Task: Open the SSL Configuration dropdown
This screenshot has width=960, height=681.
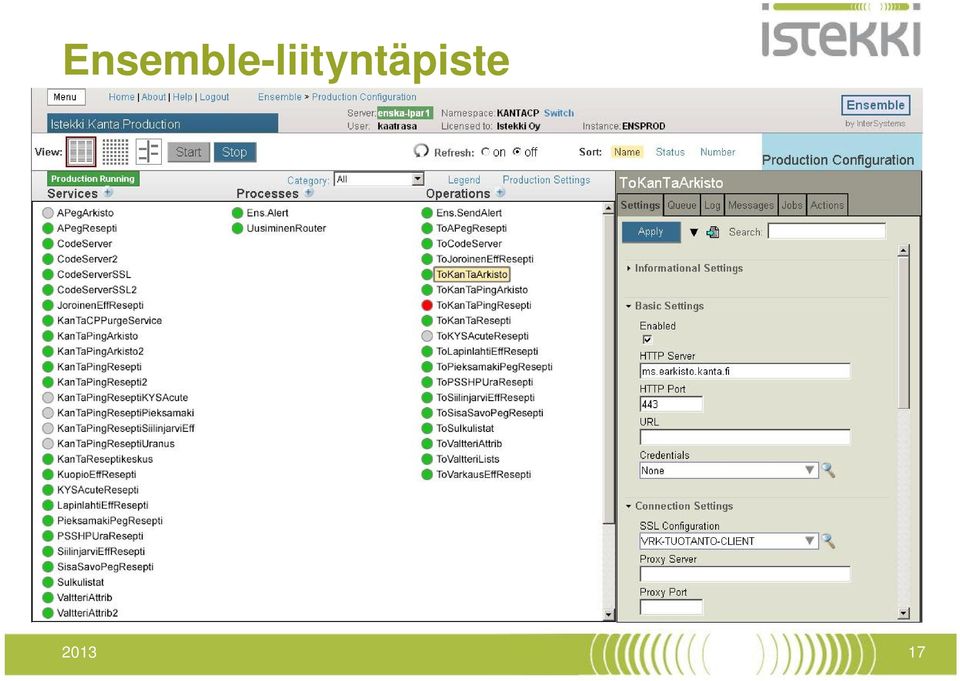Action: [729, 541]
